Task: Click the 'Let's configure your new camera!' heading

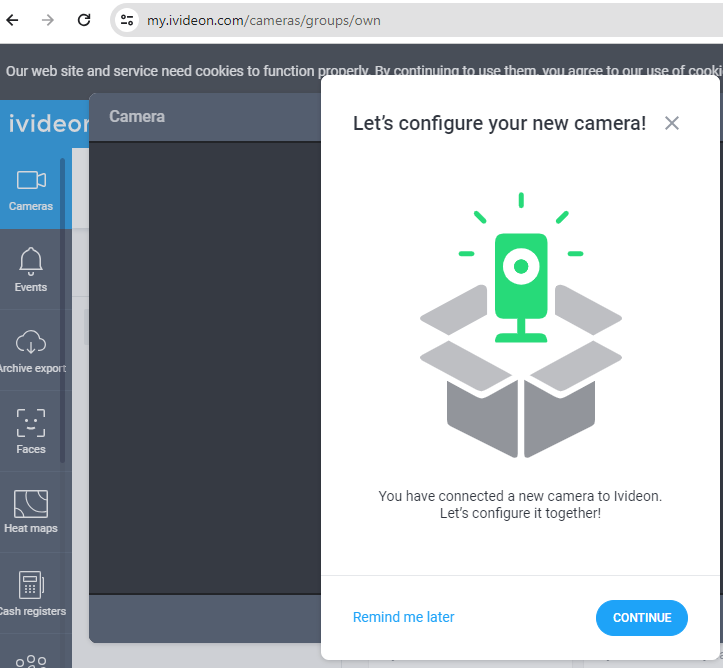Action: pos(499,124)
